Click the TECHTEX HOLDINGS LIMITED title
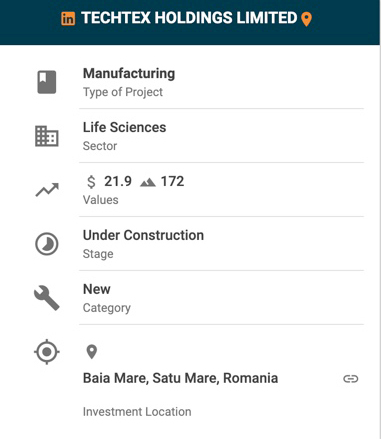The width and height of the screenshot is (381, 439). 189,18
